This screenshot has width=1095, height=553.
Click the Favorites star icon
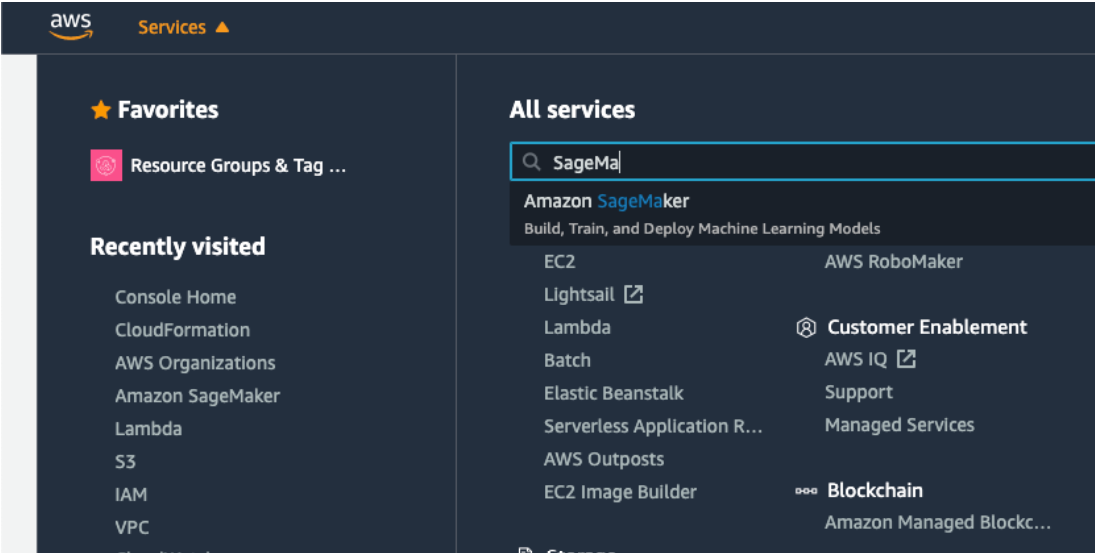coord(100,110)
